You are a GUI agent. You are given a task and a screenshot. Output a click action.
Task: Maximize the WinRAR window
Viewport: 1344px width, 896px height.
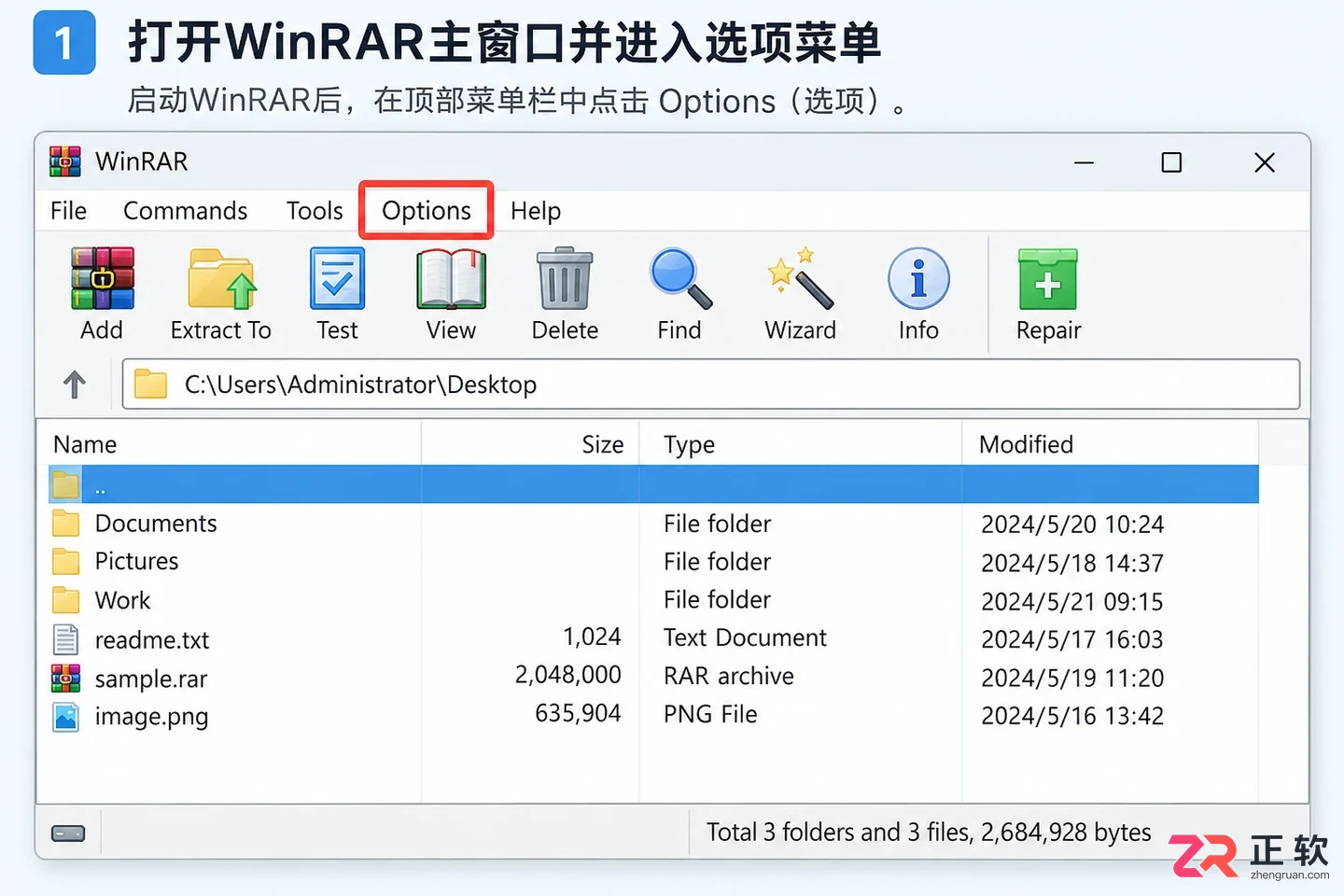[1171, 162]
